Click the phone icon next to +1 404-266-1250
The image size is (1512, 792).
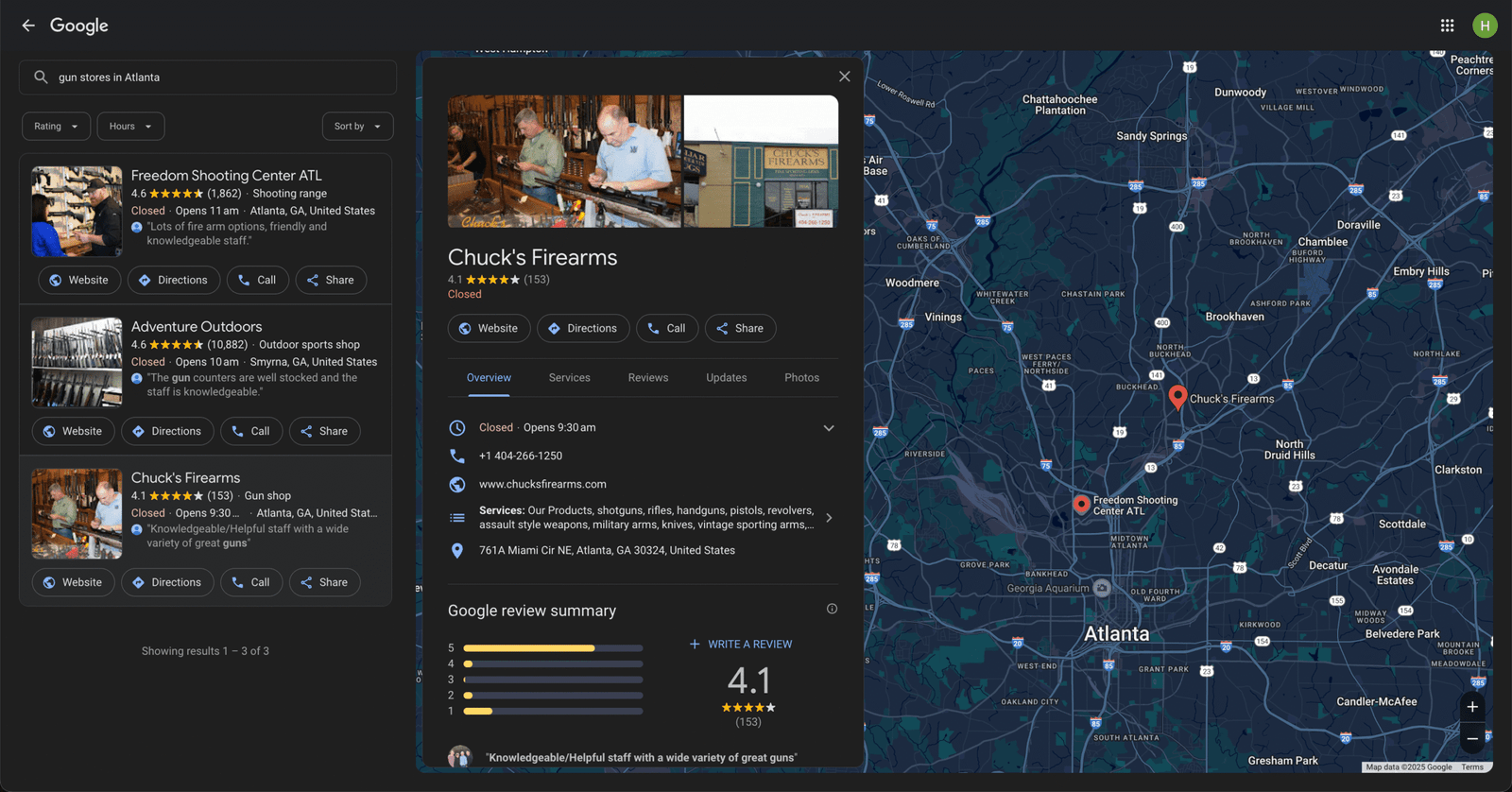(x=457, y=456)
